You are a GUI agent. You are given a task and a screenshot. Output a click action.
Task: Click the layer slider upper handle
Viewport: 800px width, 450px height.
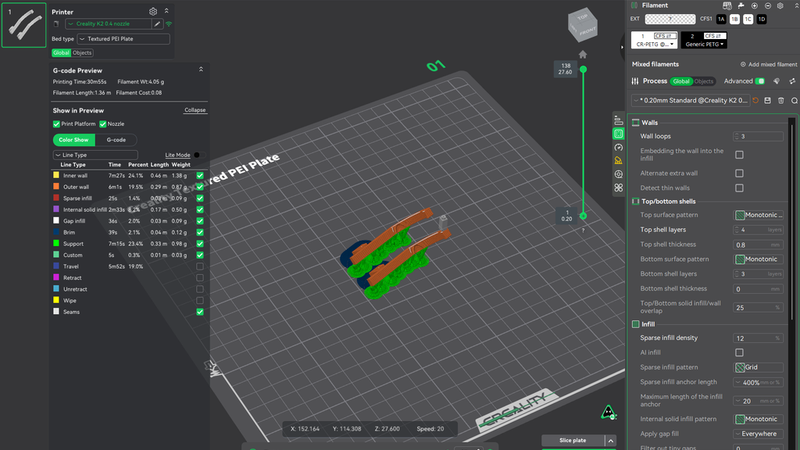tap(583, 69)
